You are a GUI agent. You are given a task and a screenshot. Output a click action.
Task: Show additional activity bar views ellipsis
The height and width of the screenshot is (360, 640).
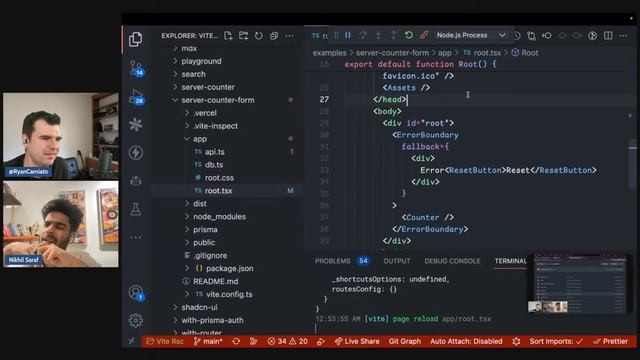(x=136, y=237)
